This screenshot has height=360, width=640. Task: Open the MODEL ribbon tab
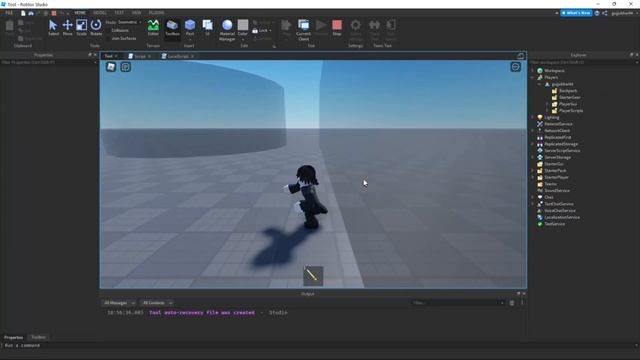coord(100,13)
